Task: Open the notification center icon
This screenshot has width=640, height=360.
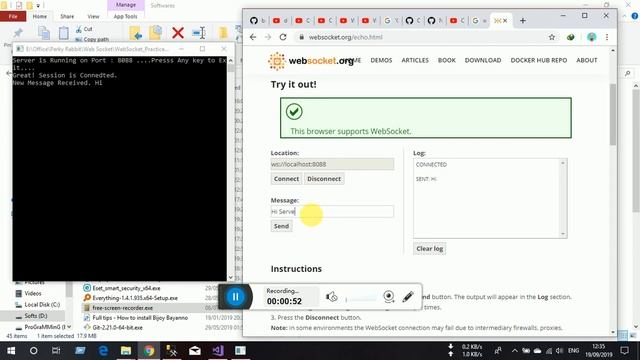Action: point(624,351)
